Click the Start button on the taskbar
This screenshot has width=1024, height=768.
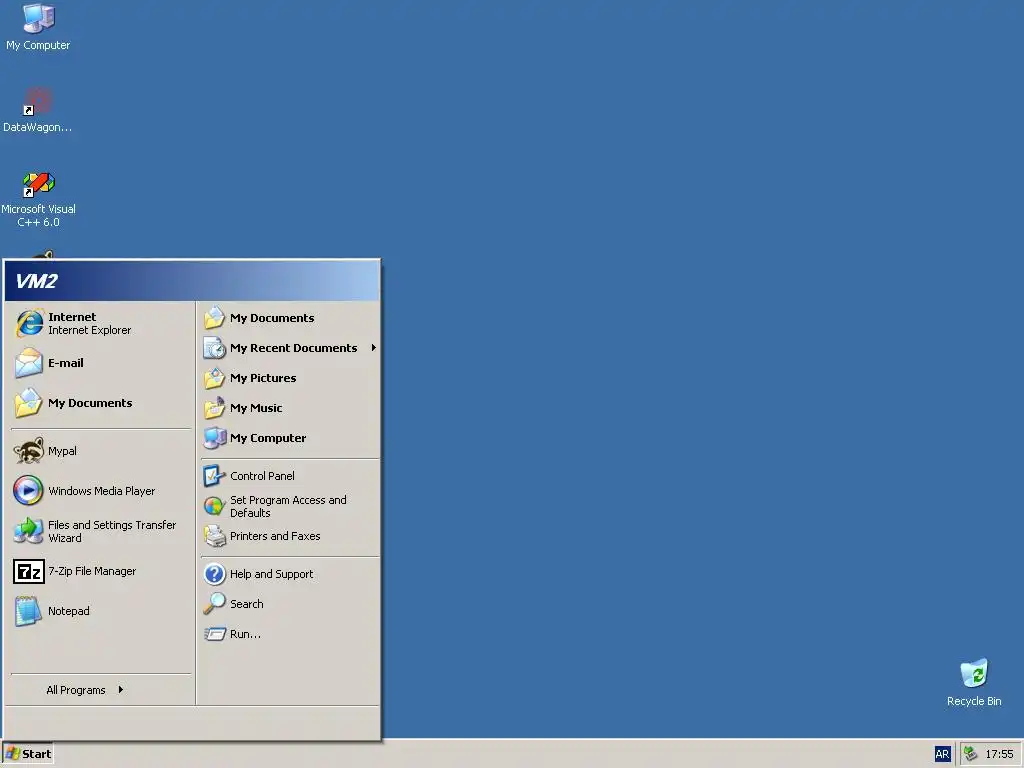28,754
